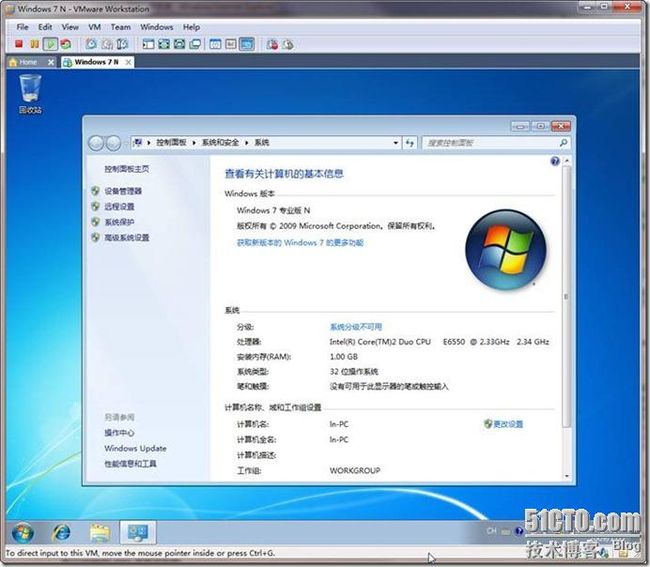This screenshot has width=650, height=567.
Task: Click the red Power Off toolbar icon
Action: coord(19,44)
